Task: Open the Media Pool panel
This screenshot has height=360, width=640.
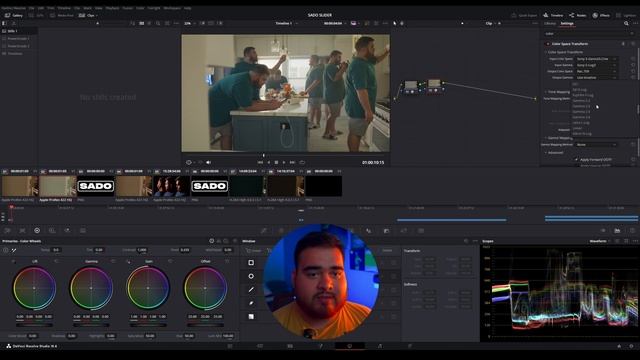Action: (x=61, y=16)
